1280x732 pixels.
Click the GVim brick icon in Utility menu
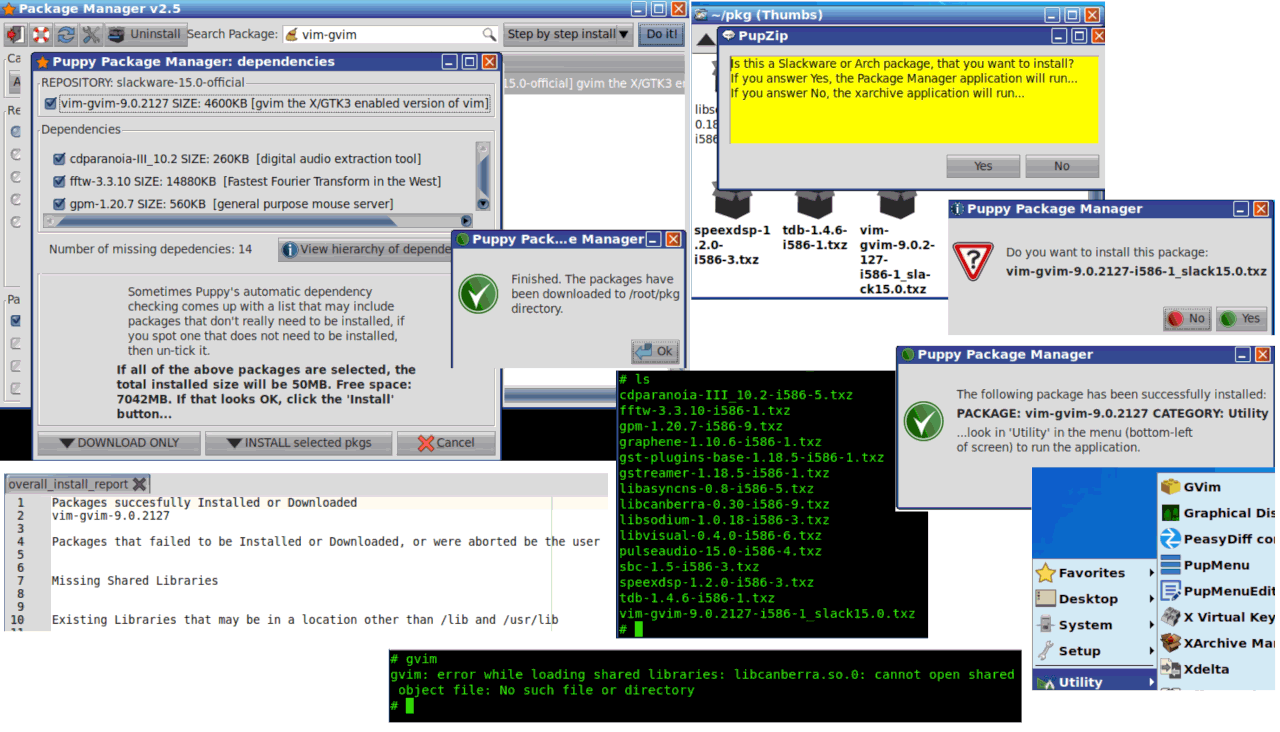click(x=1170, y=487)
